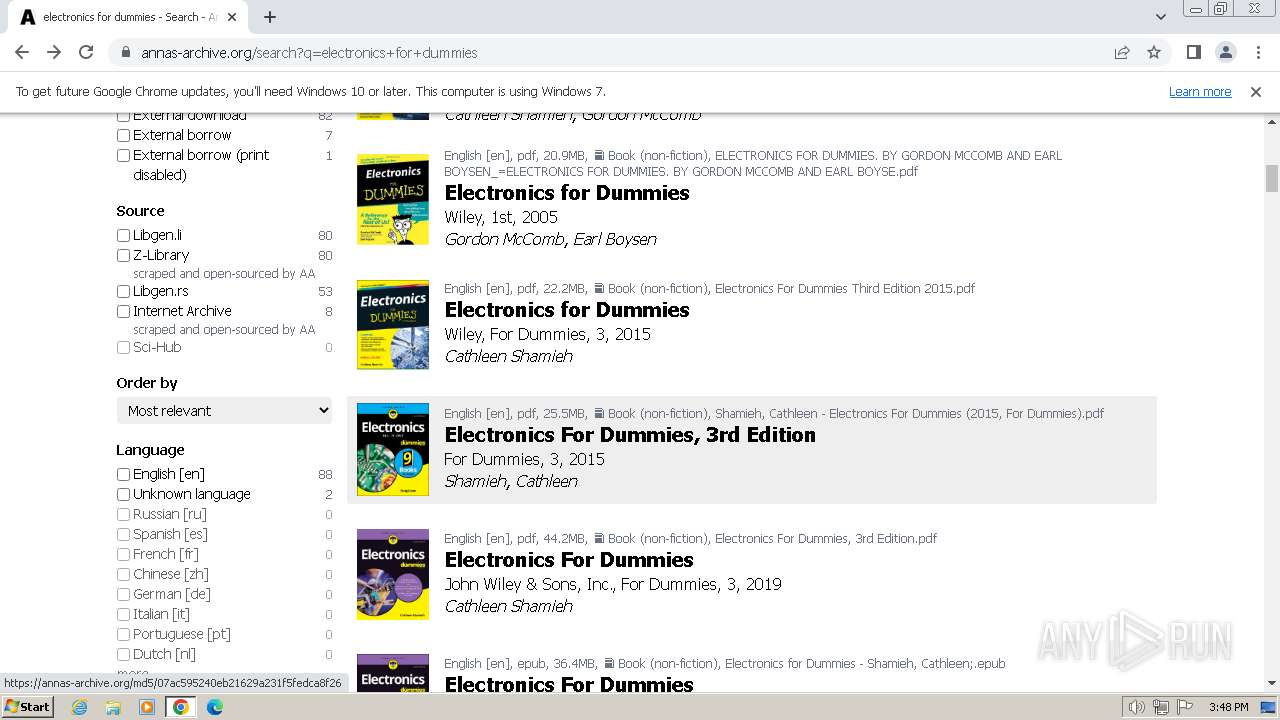View site security lock info
Viewport: 1280px width, 720px height.
tap(125, 52)
